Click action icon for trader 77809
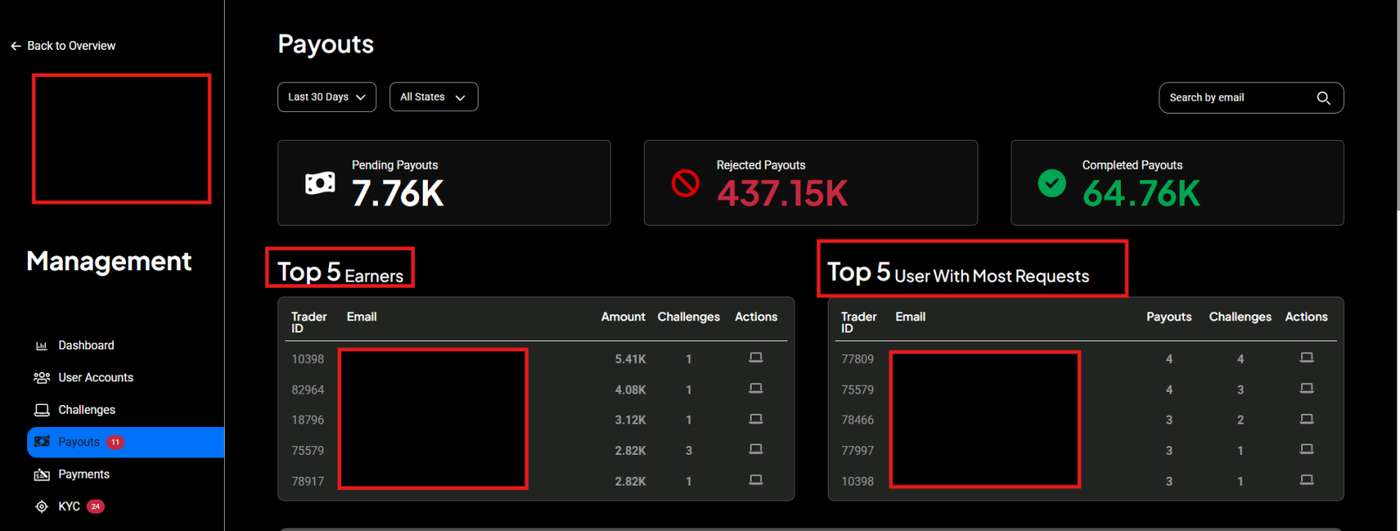 (x=1306, y=358)
